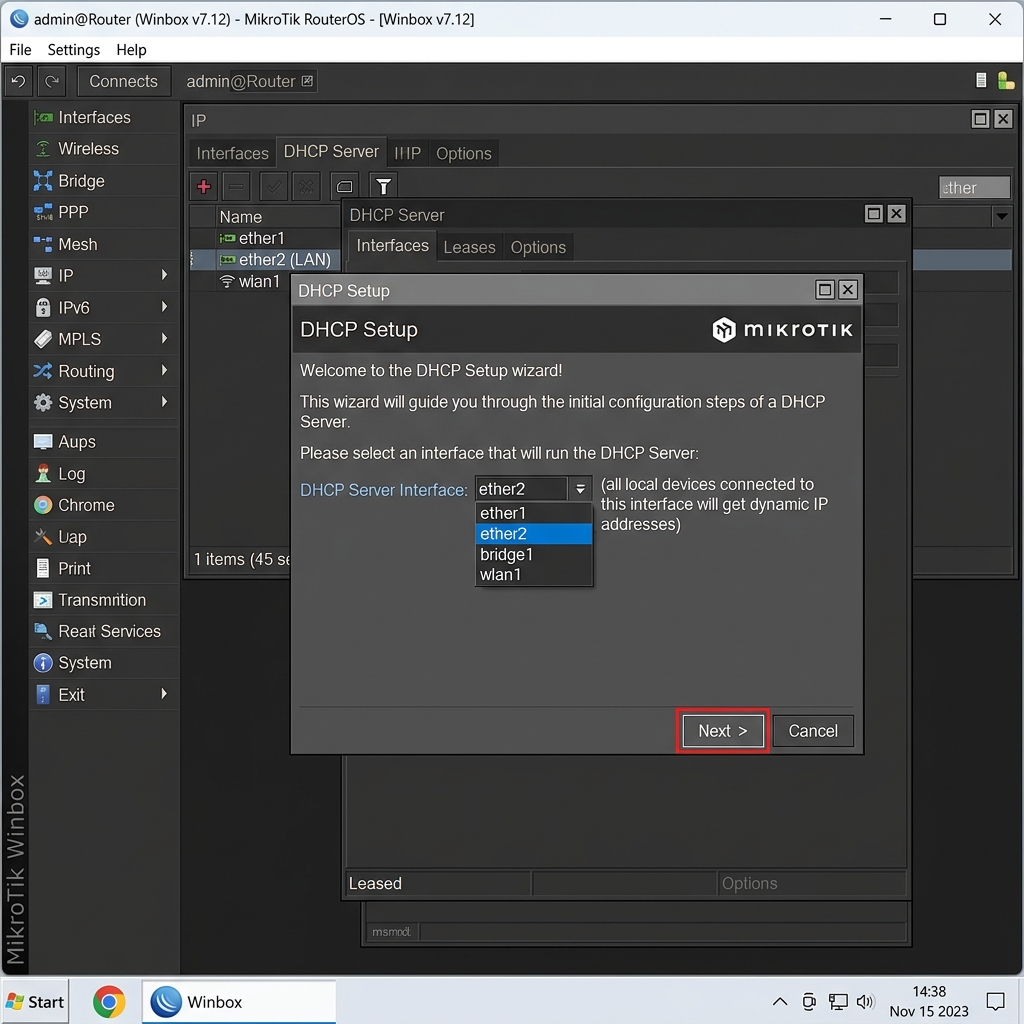Open the Wireless sidebar entry

tap(103, 149)
